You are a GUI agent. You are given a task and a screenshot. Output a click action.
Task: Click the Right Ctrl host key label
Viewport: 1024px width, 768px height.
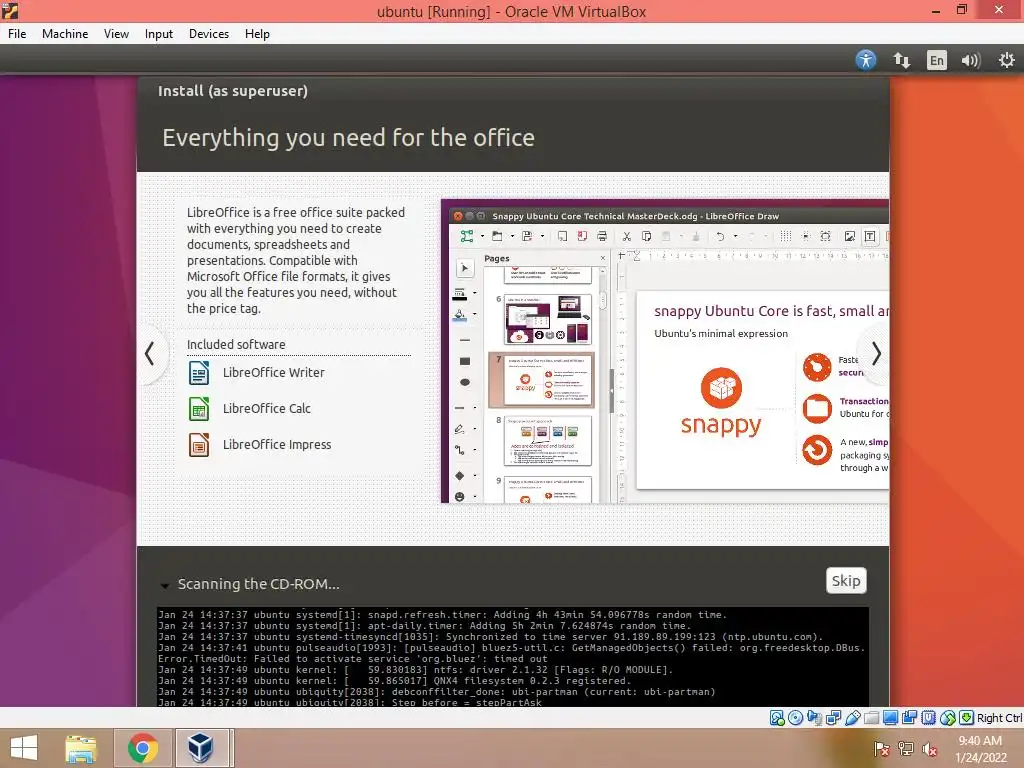[x=999, y=718]
